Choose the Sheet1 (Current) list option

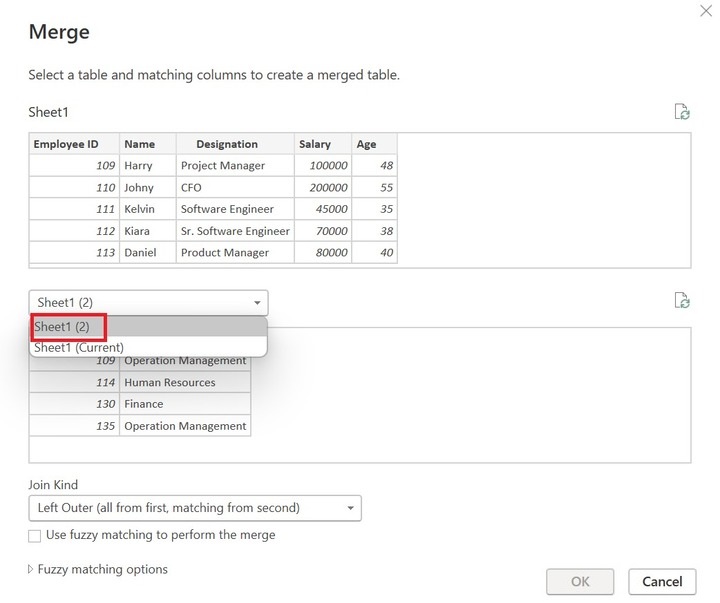(80, 347)
